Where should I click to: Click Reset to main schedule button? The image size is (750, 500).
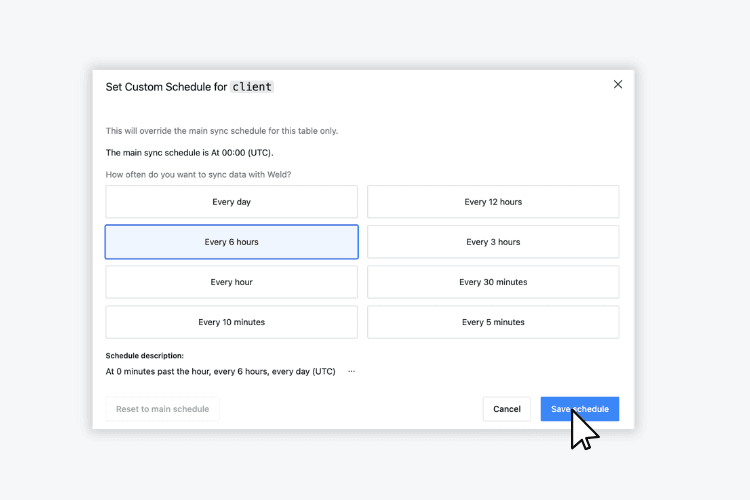tap(162, 409)
